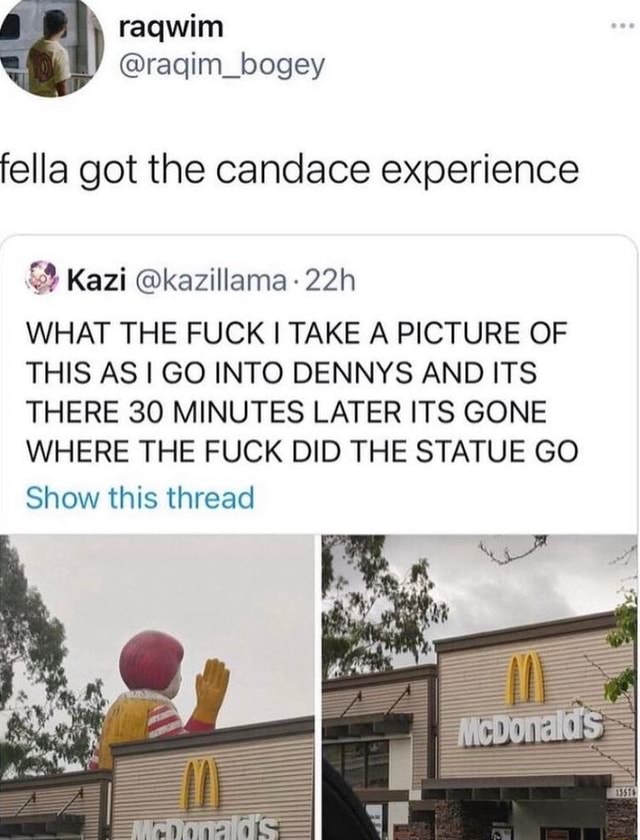Open Kazi's display name in quoted tweet

point(96,281)
